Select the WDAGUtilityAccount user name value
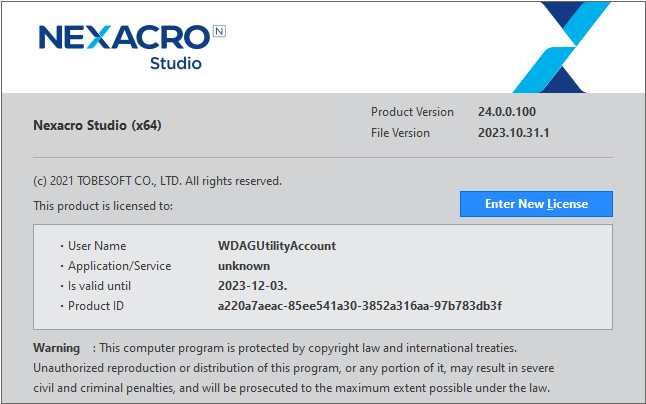This screenshot has width=646, height=404. 276,246
